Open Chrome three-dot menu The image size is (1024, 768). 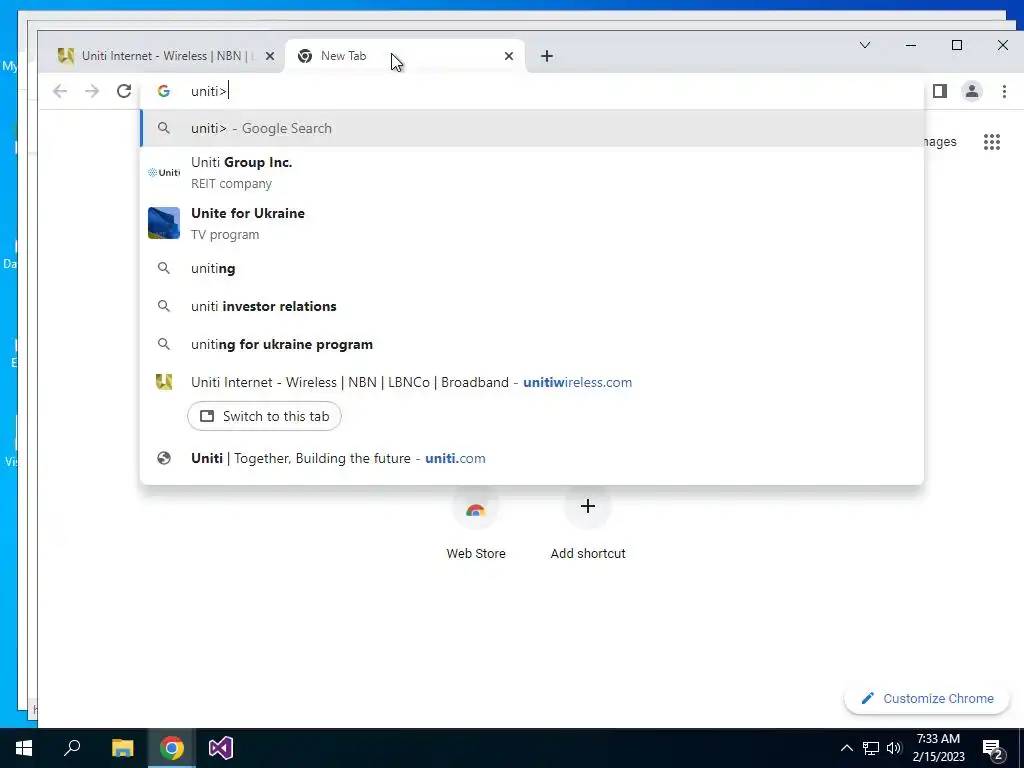1004,91
